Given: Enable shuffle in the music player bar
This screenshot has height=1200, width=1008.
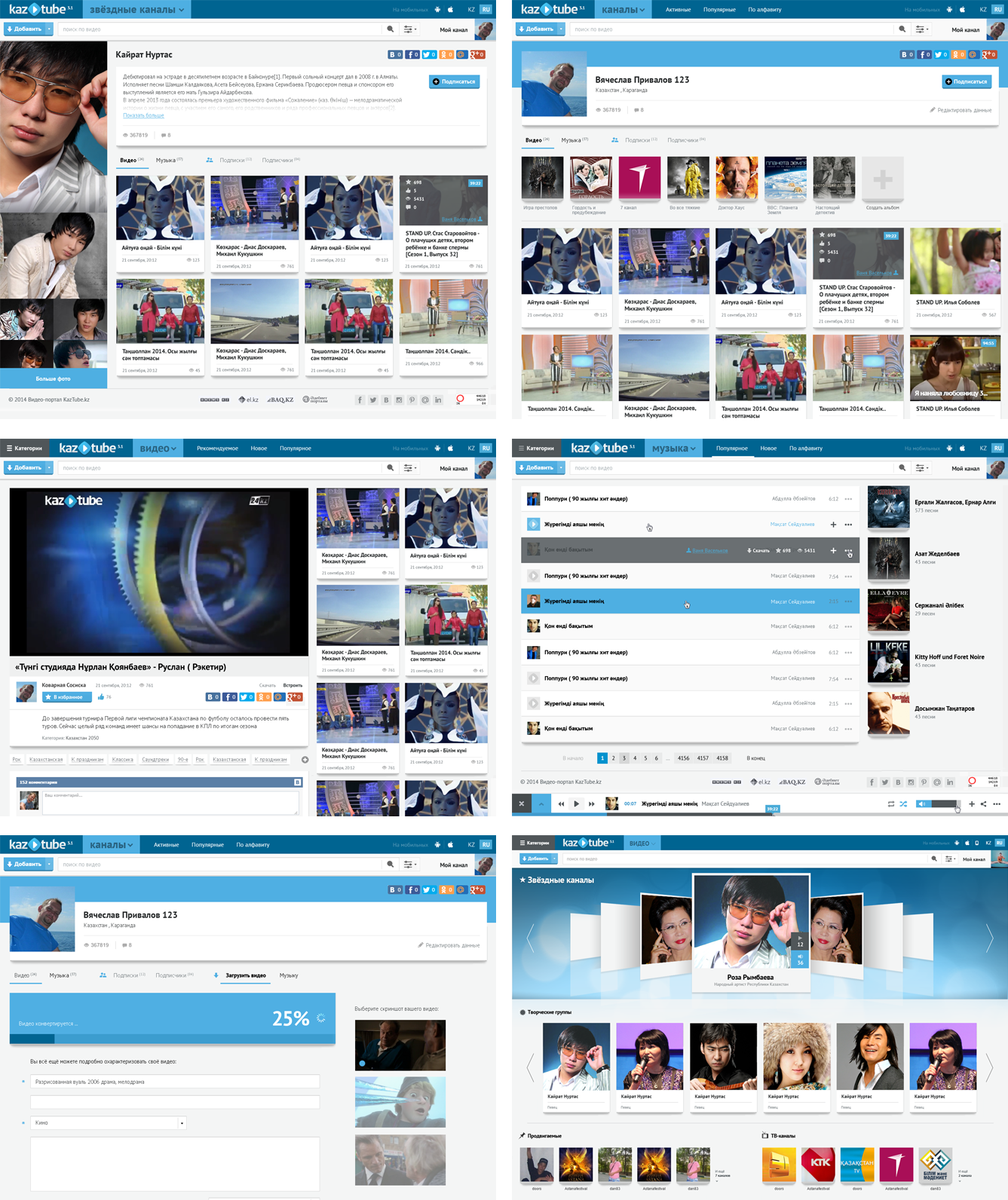Looking at the screenshot, I should pyautogui.click(x=903, y=804).
